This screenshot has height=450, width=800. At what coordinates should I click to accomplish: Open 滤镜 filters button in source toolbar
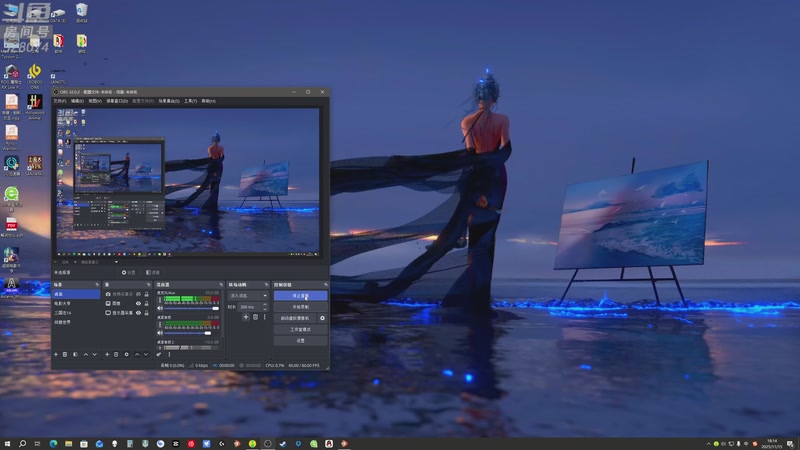153,272
